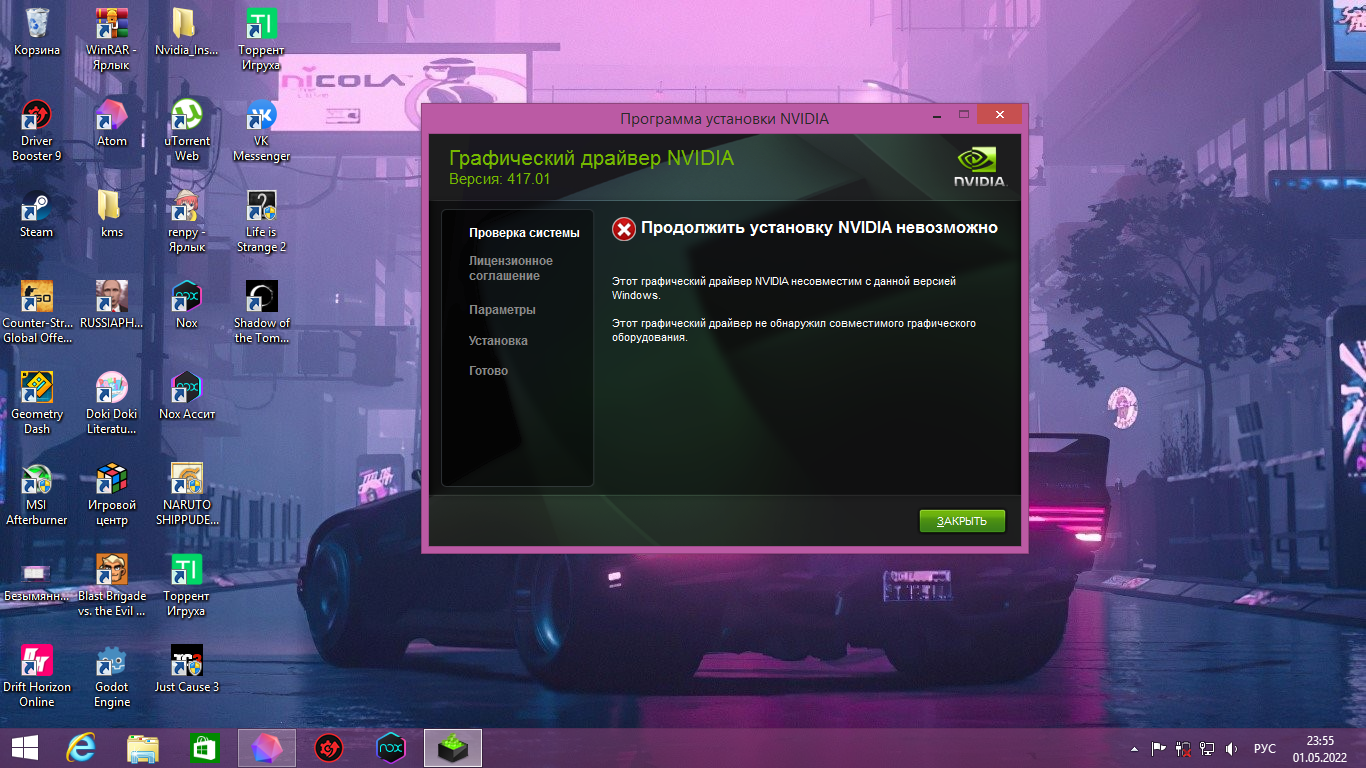Switch the РУС input language indicator
Screen dimensions: 1366x768
(1265, 748)
